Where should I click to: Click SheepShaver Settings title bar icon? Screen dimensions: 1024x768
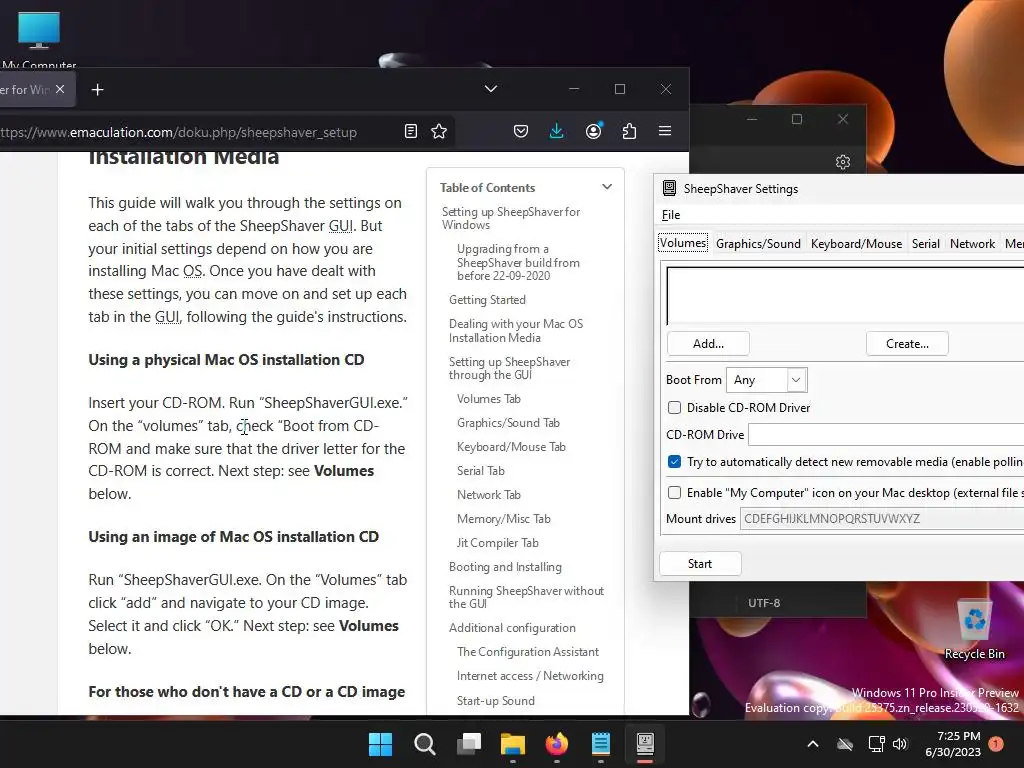[x=669, y=188]
